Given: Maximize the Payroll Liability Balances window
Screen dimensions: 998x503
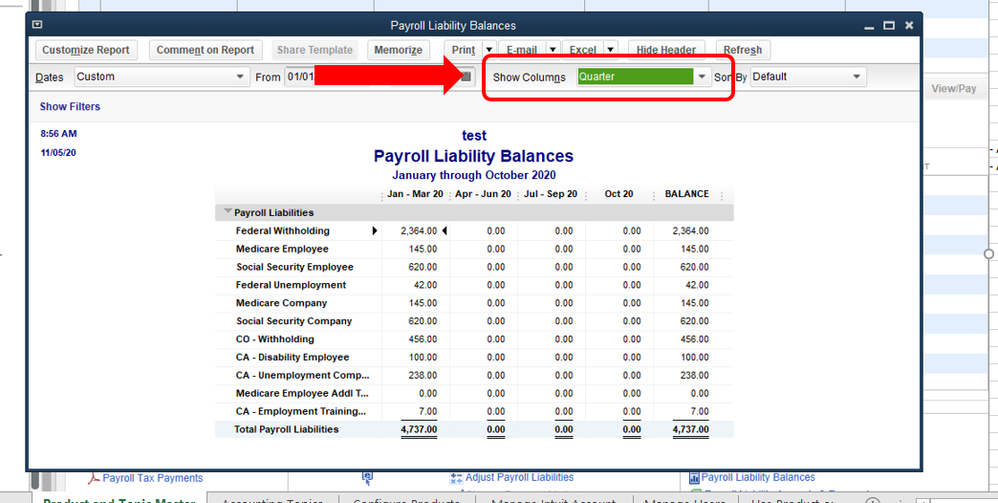Looking at the screenshot, I should (887, 25).
